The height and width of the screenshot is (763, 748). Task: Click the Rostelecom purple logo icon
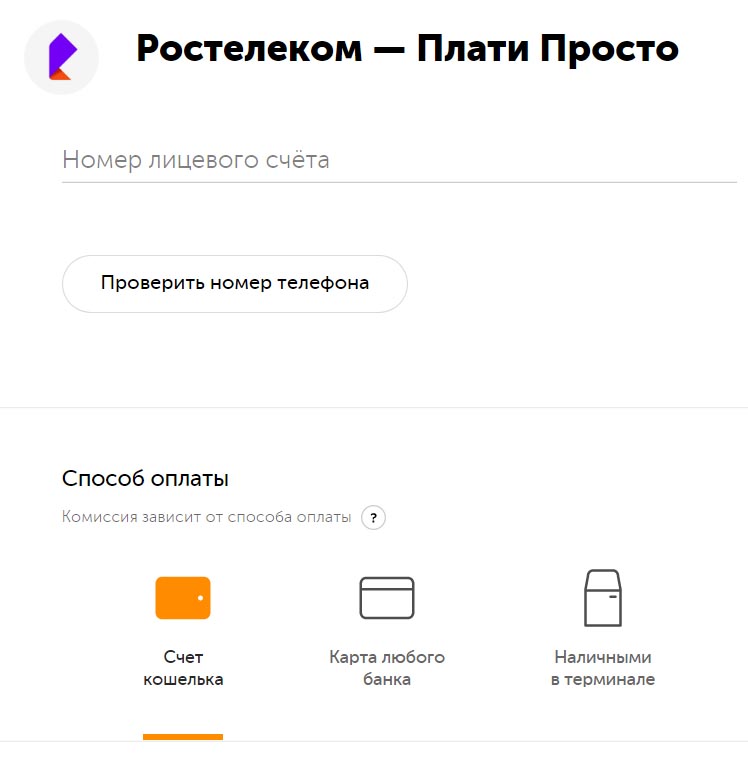(61, 57)
